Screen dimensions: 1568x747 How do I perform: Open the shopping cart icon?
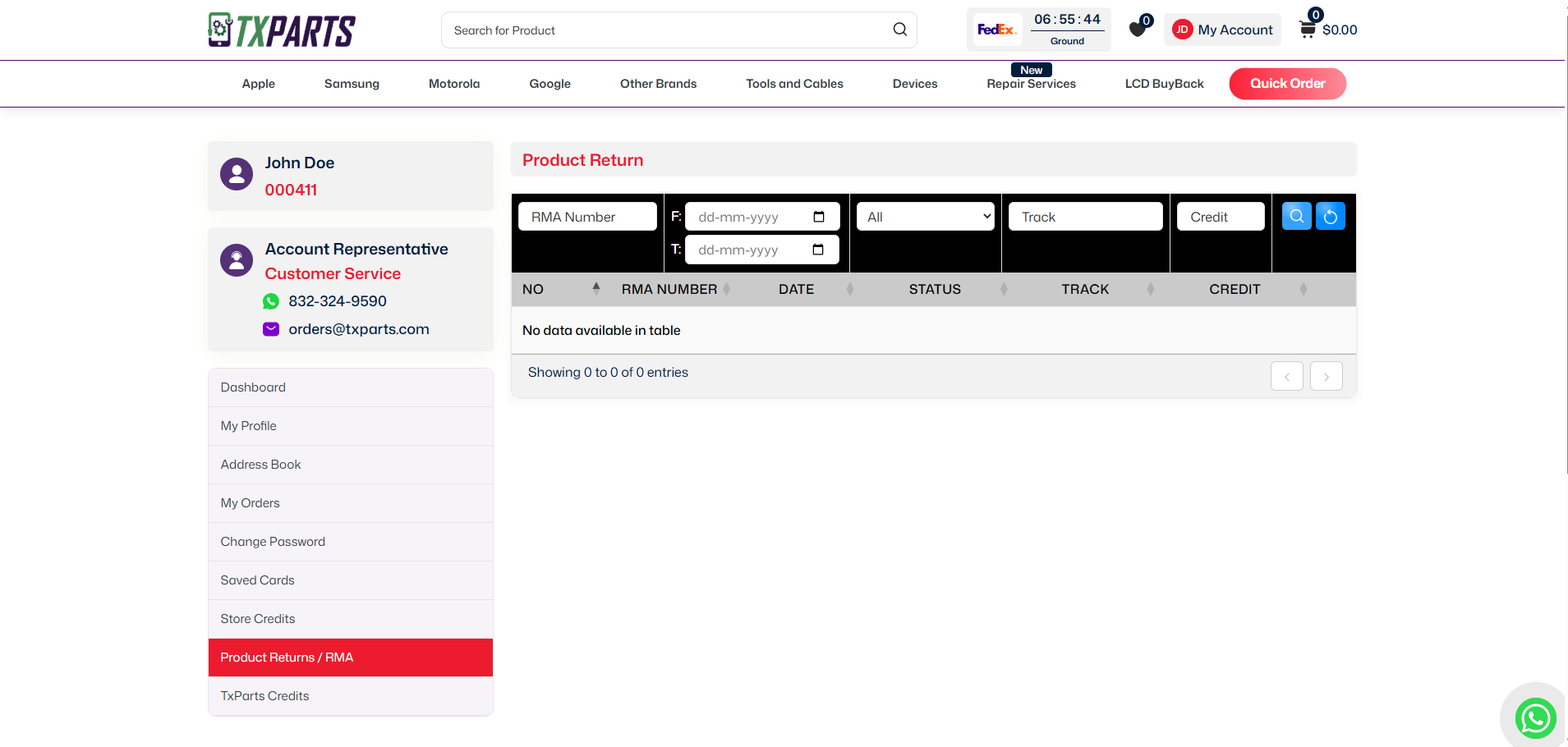(1308, 30)
